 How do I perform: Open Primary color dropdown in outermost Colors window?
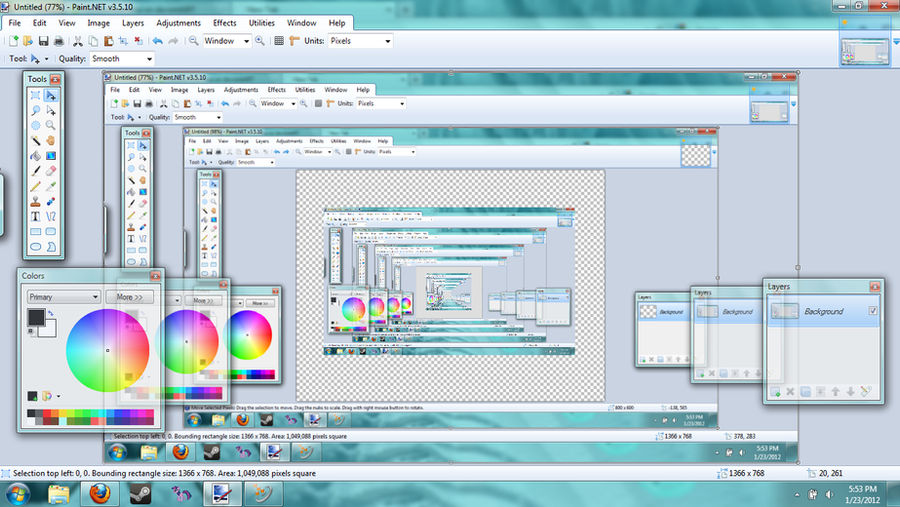coord(64,297)
